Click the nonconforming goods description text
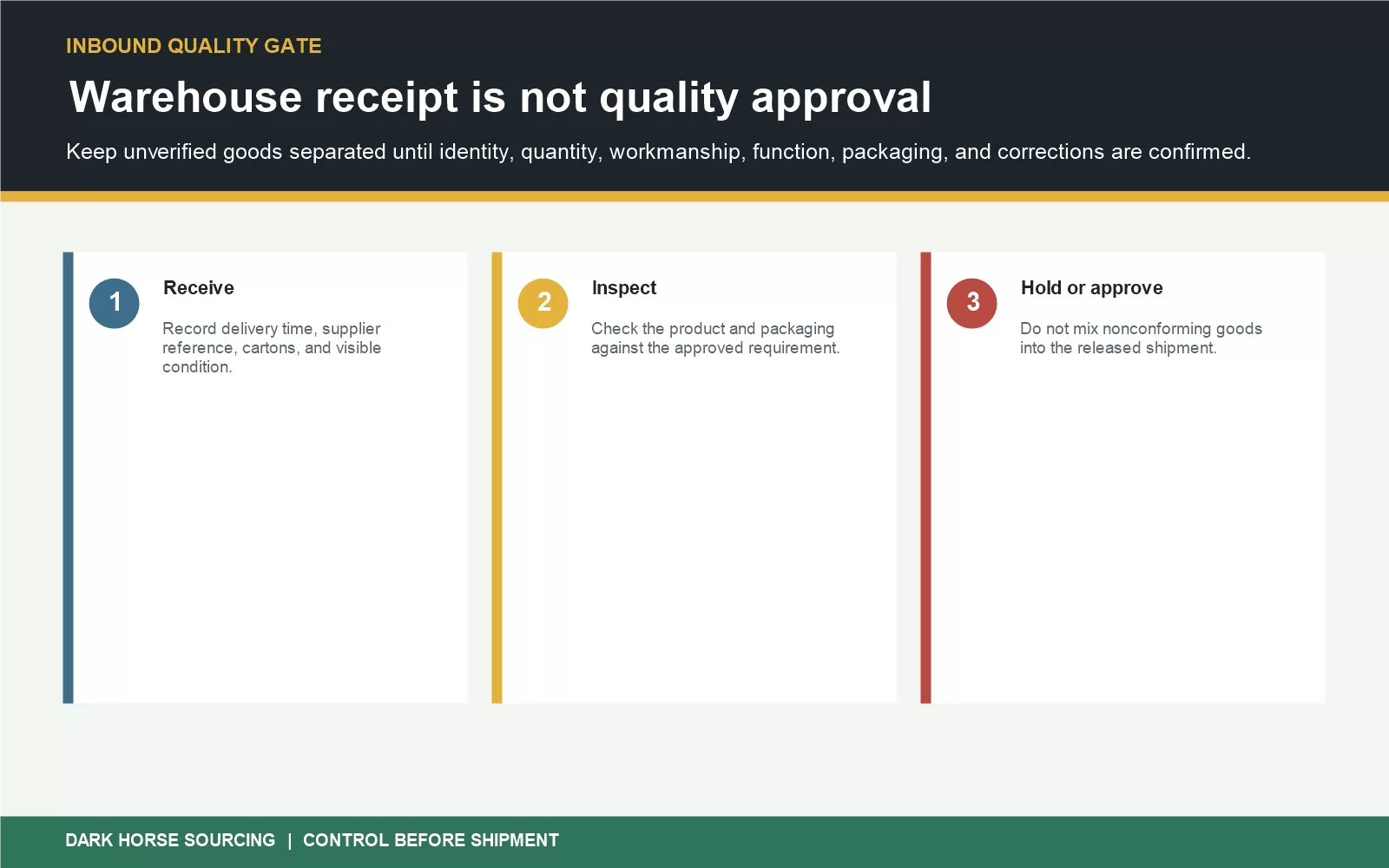The image size is (1389, 868). (x=1141, y=339)
